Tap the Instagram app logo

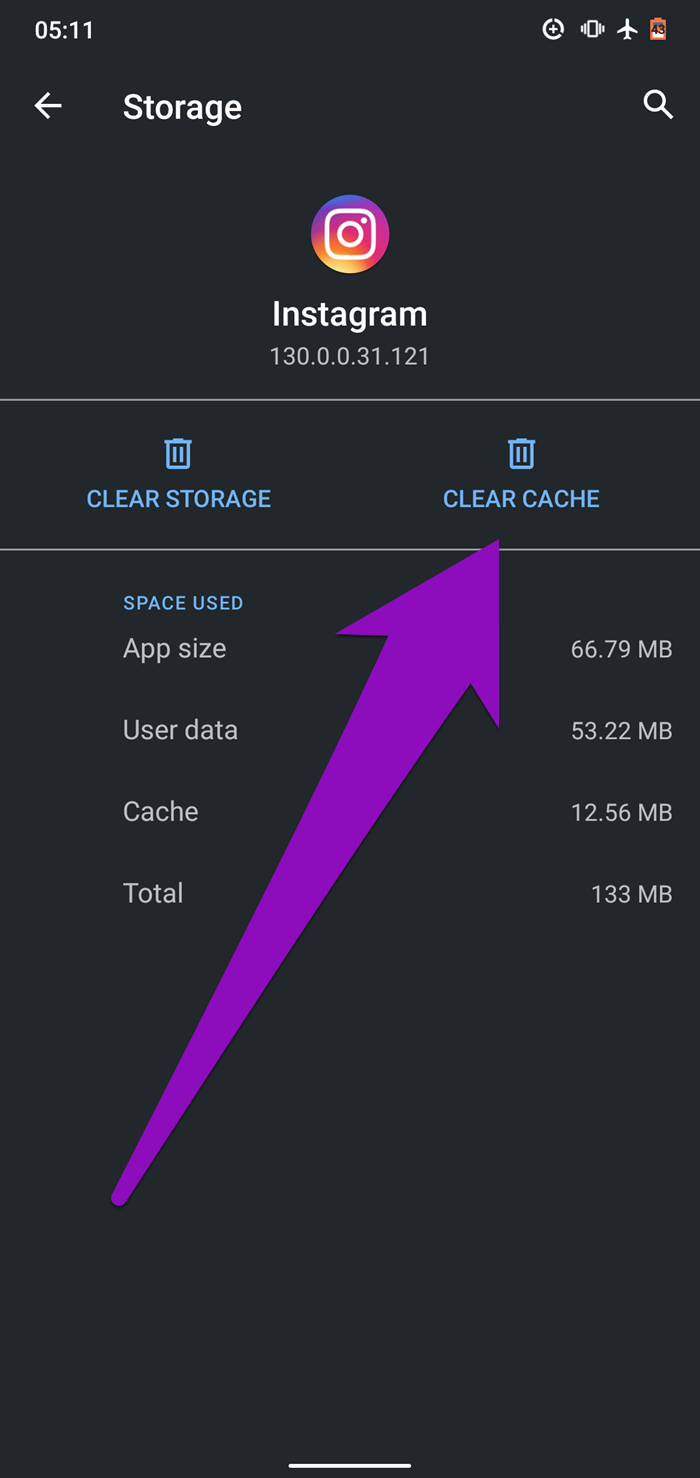click(x=350, y=234)
